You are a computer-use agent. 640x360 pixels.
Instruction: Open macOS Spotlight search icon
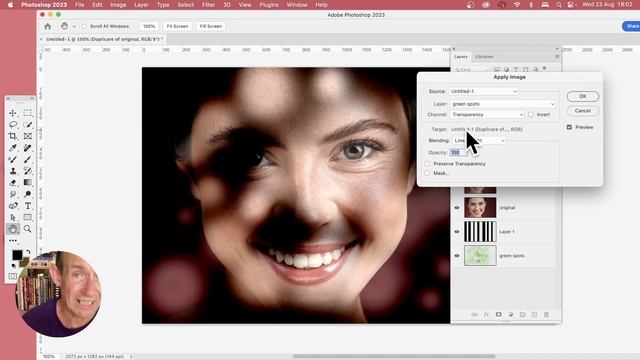pos(558,5)
